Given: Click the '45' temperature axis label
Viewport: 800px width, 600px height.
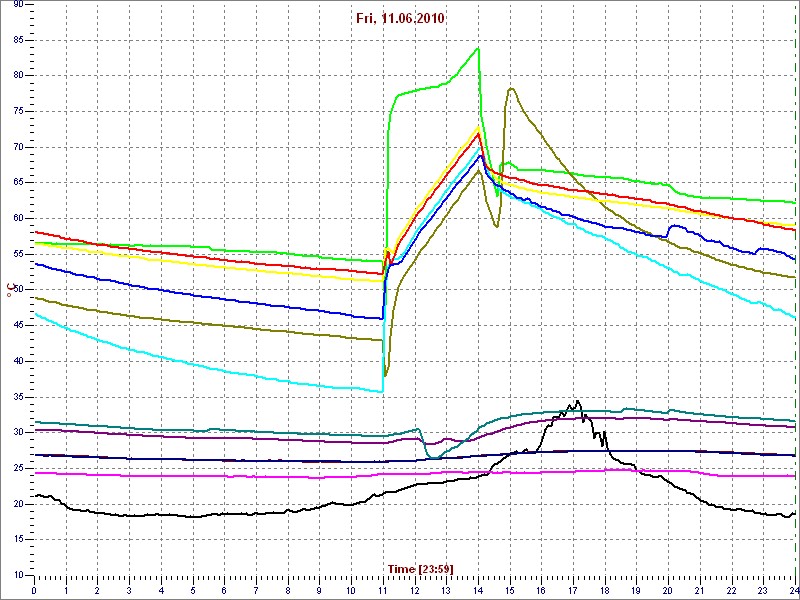Looking at the screenshot, I should [x=17, y=326].
